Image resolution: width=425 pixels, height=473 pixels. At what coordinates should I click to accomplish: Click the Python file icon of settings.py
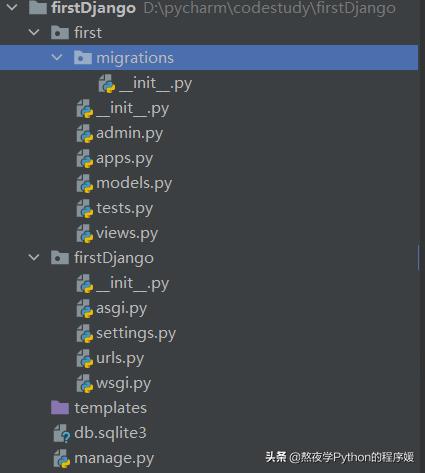[85, 334]
